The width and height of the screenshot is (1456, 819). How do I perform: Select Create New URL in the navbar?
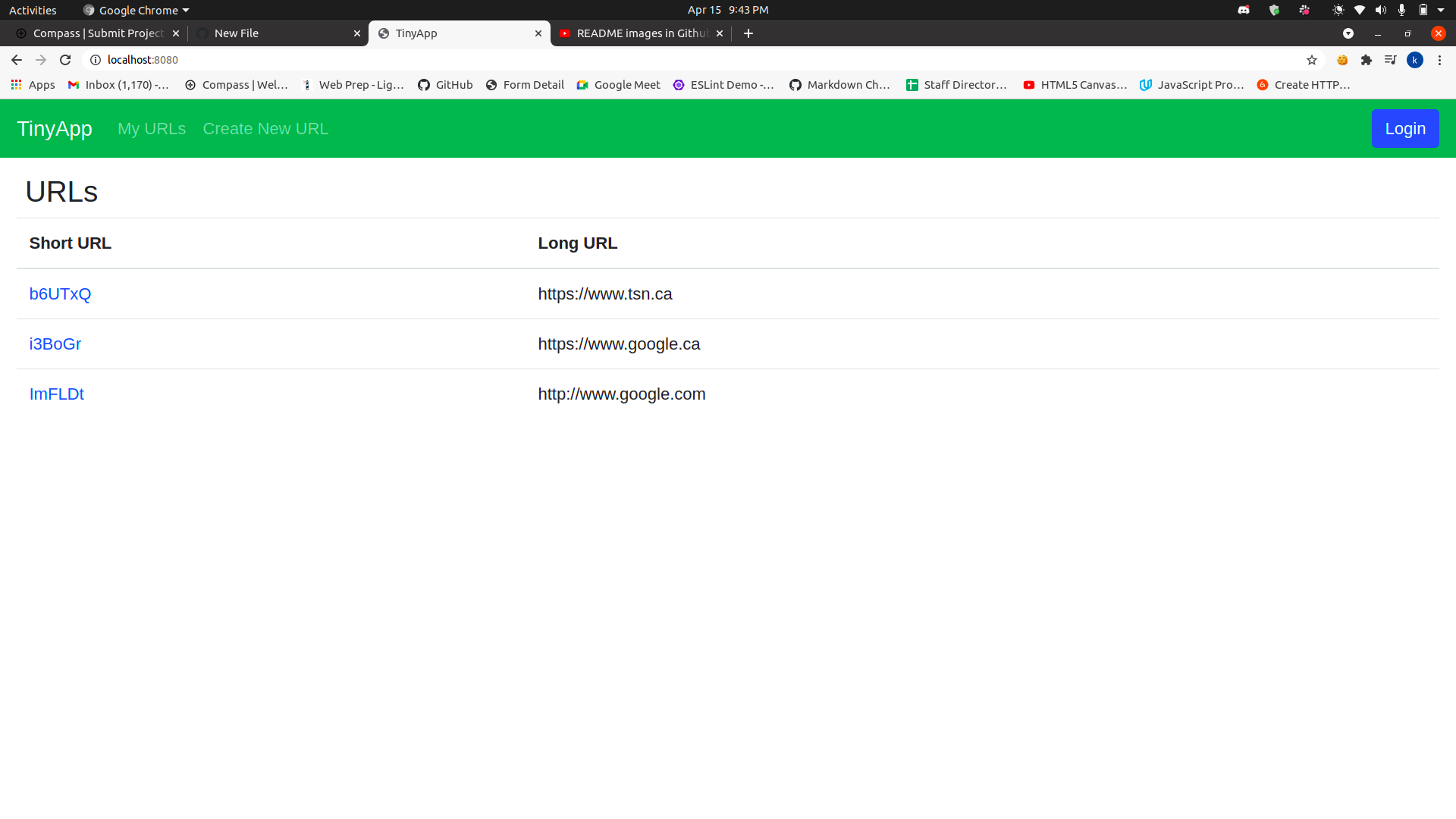[265, 129]
